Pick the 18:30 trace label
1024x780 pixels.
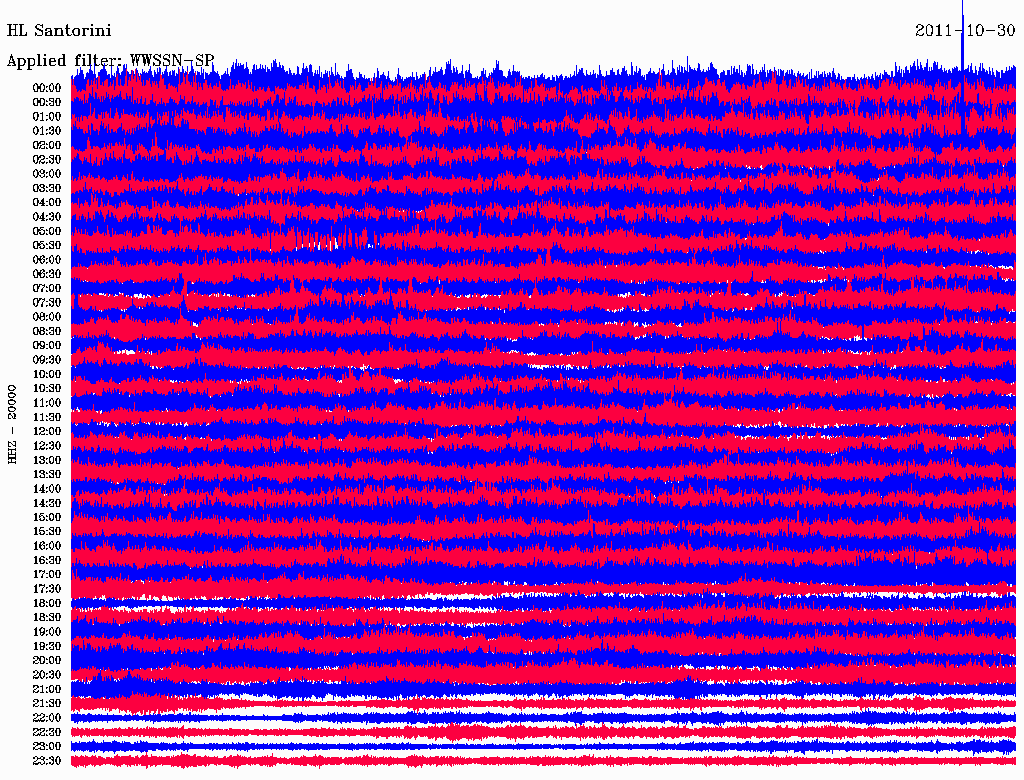tap(47, 618)
